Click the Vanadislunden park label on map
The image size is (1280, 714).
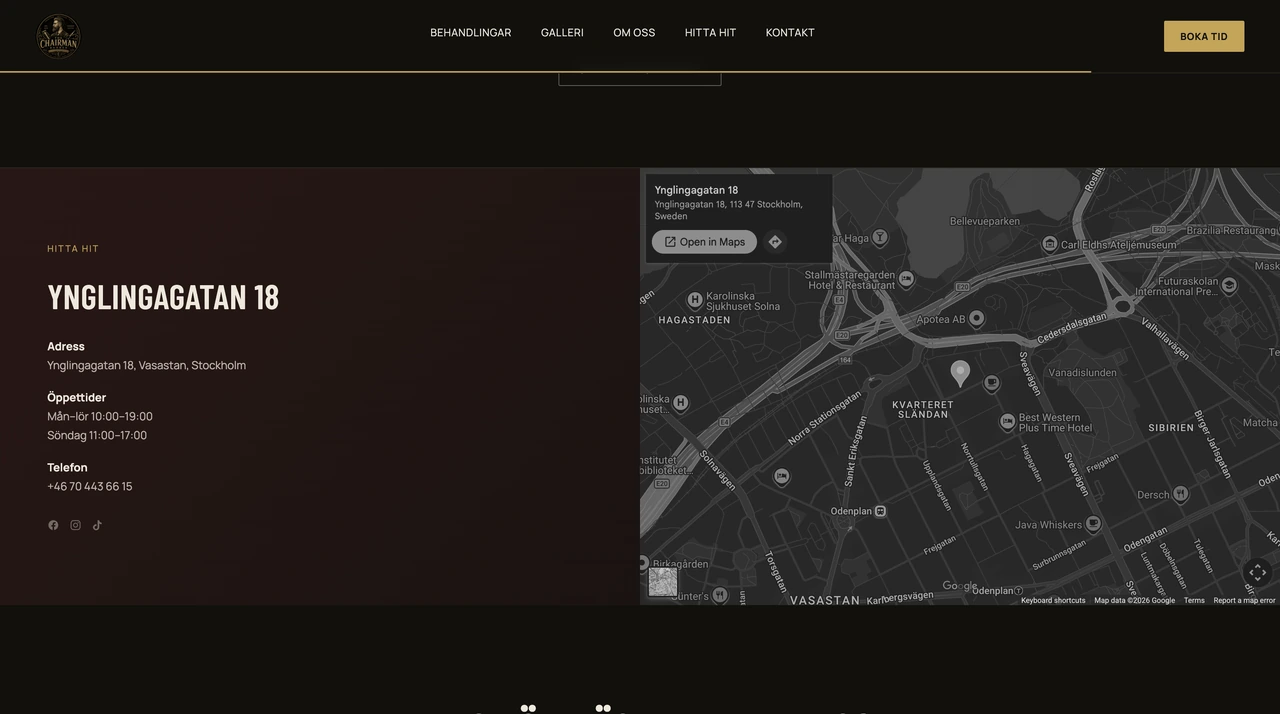coord(1082,373)
